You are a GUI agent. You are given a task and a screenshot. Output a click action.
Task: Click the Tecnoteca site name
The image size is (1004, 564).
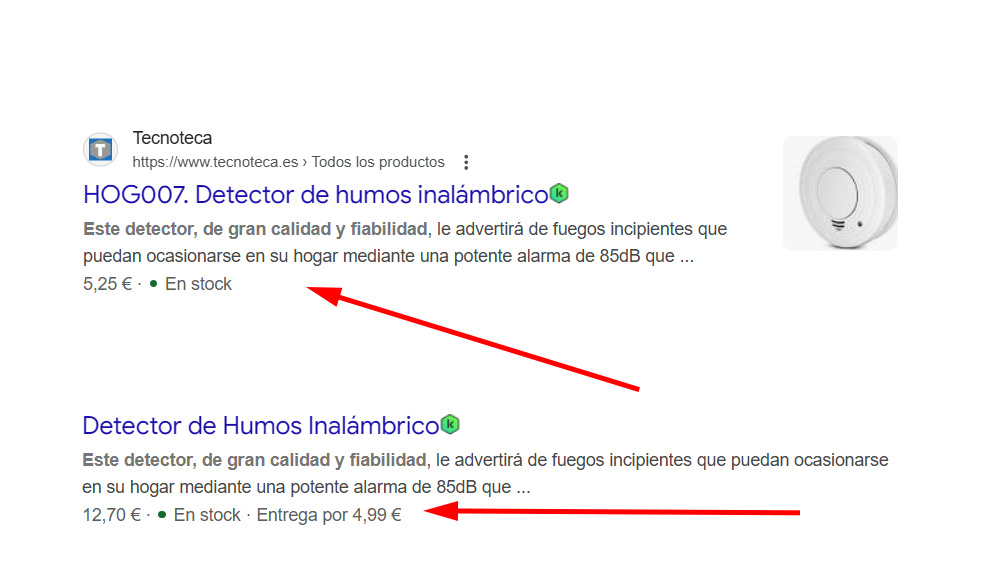[172, 138]
